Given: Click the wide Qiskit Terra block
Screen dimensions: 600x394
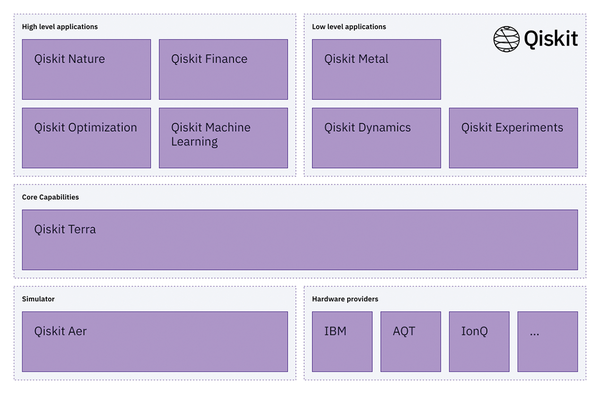Looking at the screenshot, I should (300, 239).
